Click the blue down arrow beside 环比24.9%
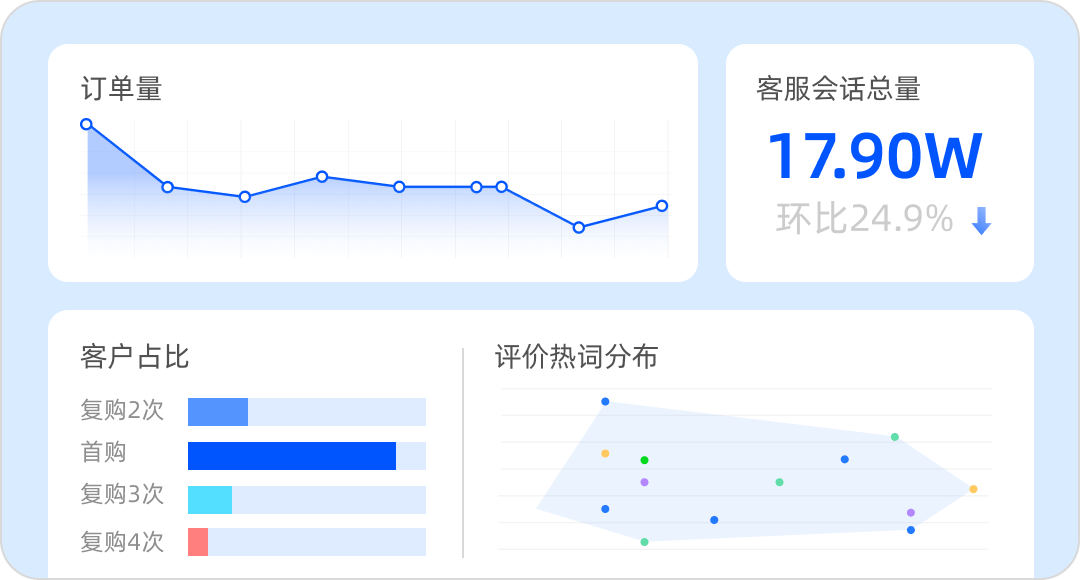The image size is (1080, 580). tap(981, 220)
